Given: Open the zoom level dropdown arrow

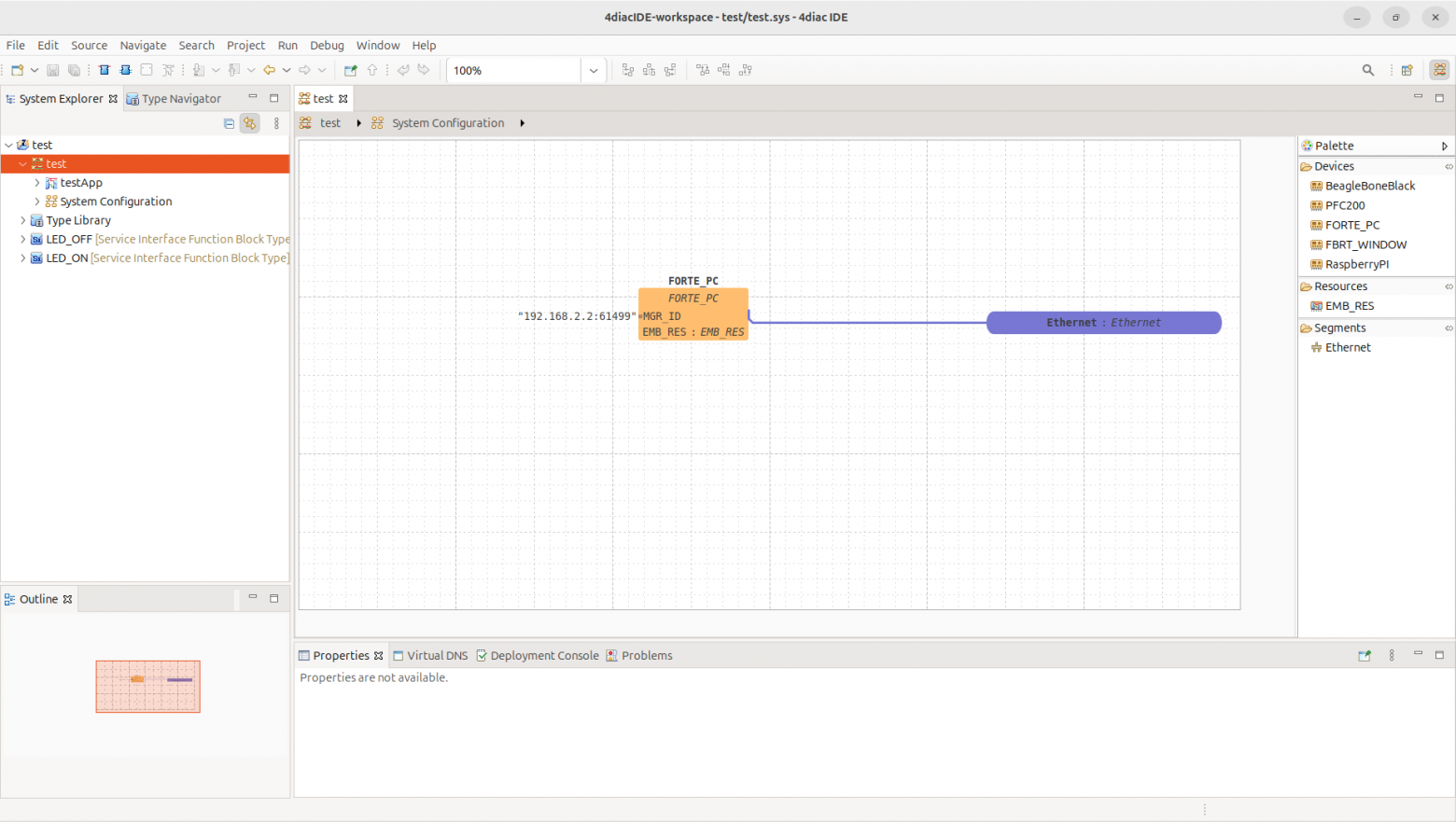Looking at the screenshot, I should click(x=594, y=70).
